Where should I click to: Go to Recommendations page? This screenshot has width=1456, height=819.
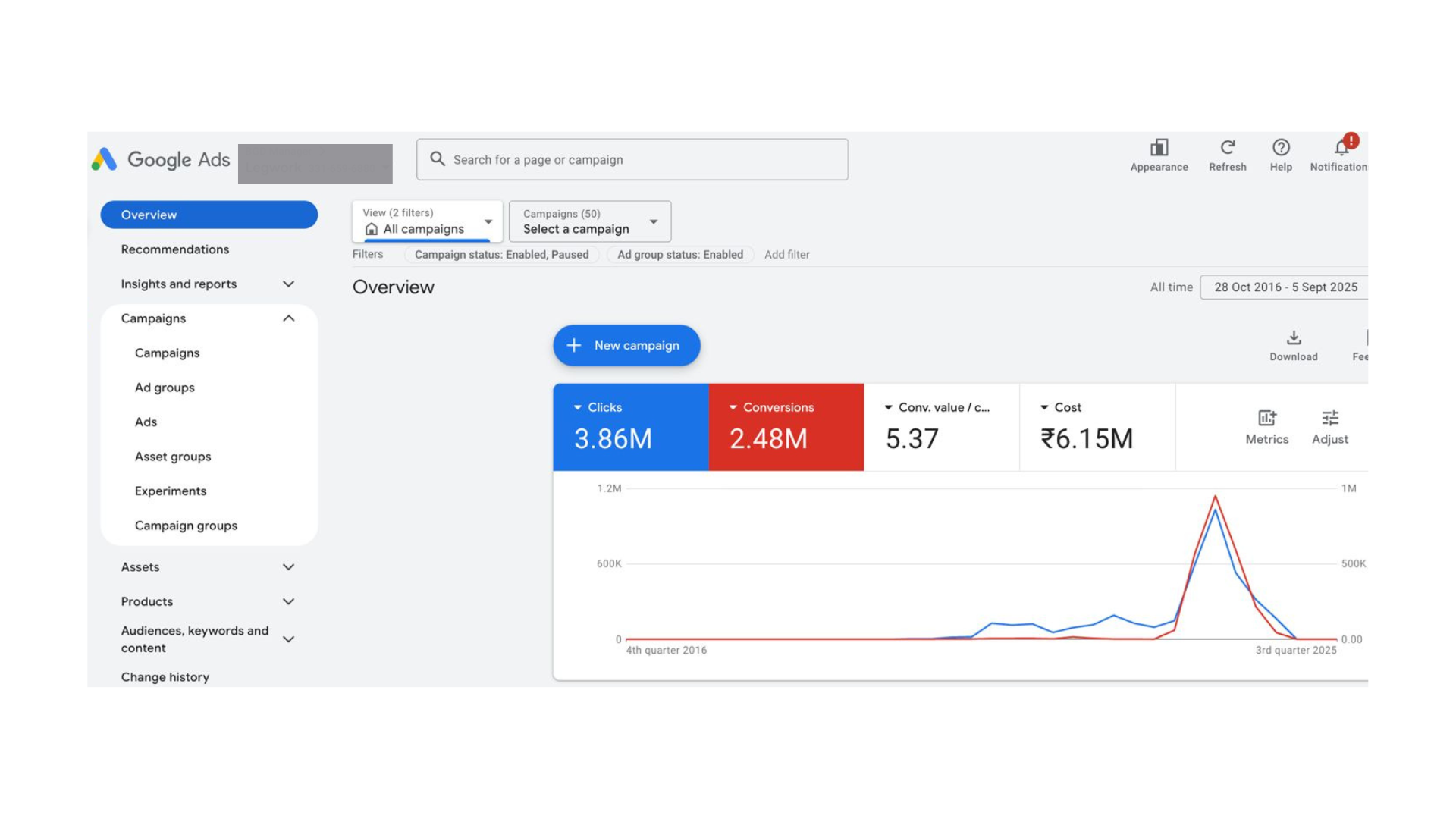174,249
